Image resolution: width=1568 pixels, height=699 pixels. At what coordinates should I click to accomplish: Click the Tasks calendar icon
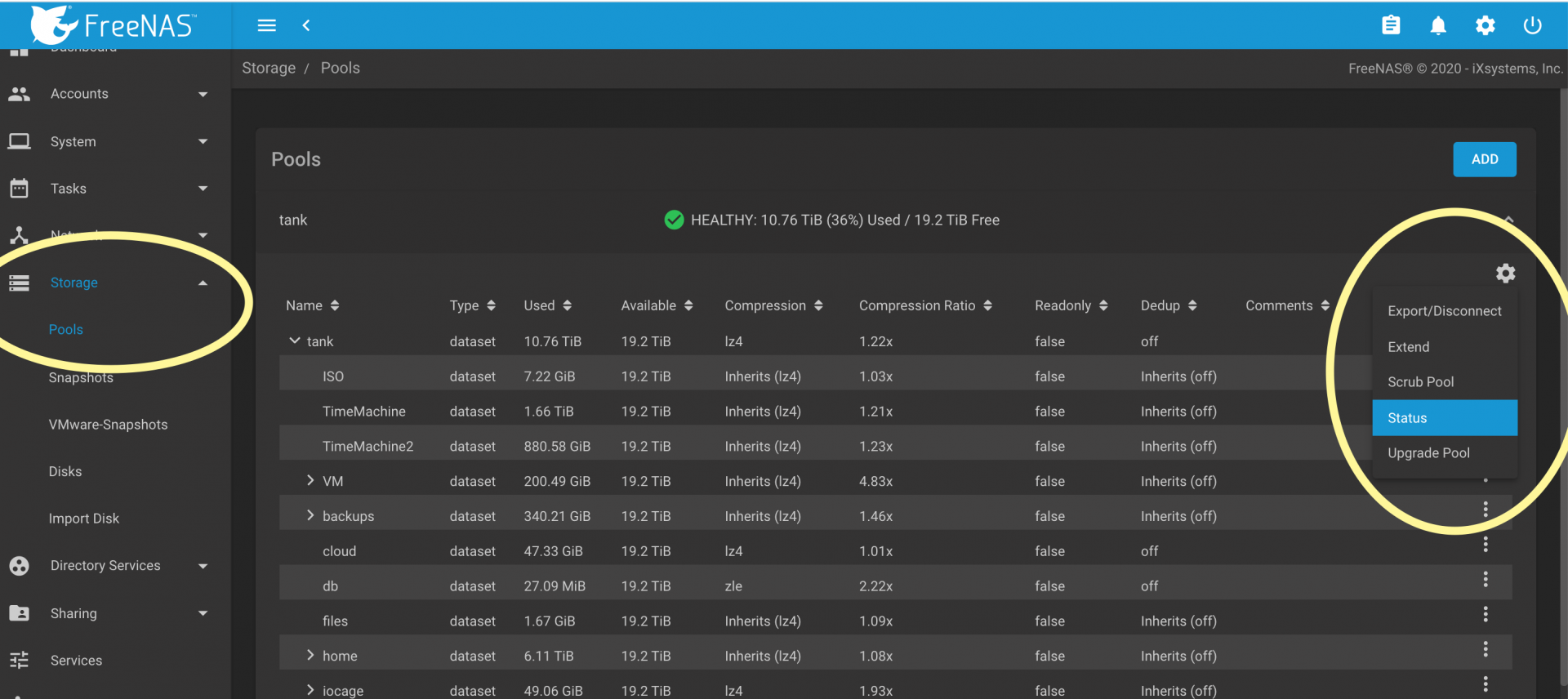(x=19, y=189)
